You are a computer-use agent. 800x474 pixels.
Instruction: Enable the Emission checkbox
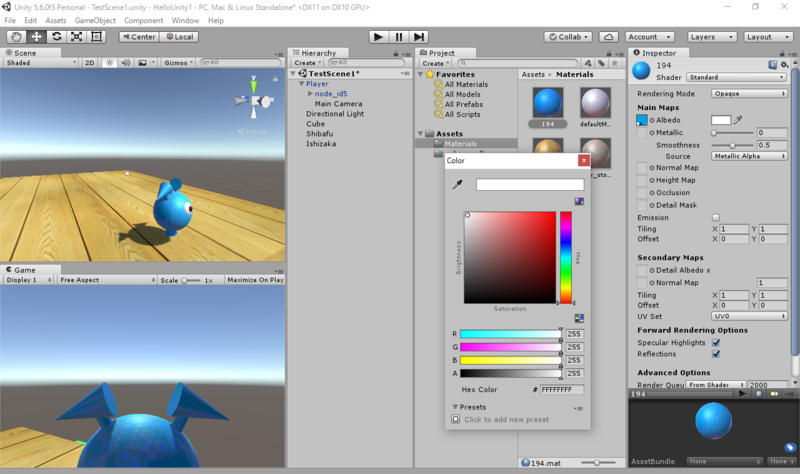pyautogui.click(x=715, y=217)
